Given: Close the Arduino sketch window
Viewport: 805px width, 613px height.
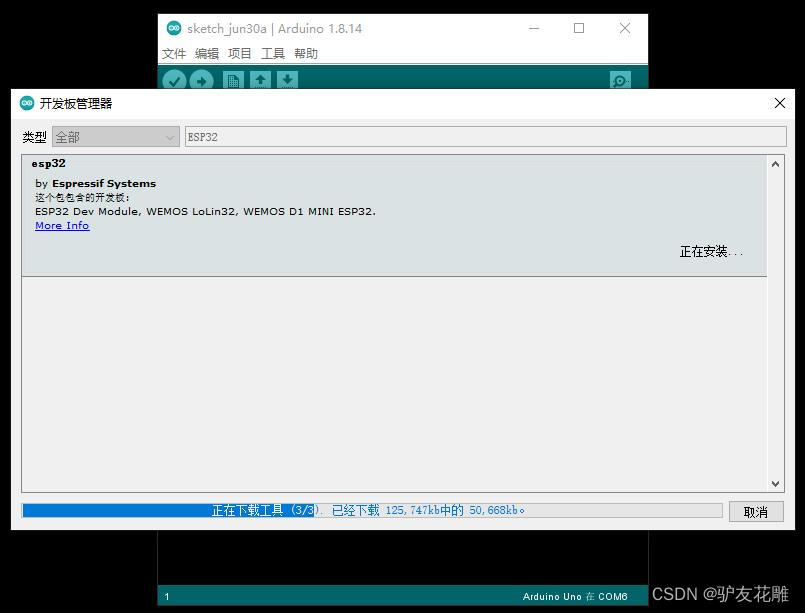Looking at the screenshot, I should point(625,28).
